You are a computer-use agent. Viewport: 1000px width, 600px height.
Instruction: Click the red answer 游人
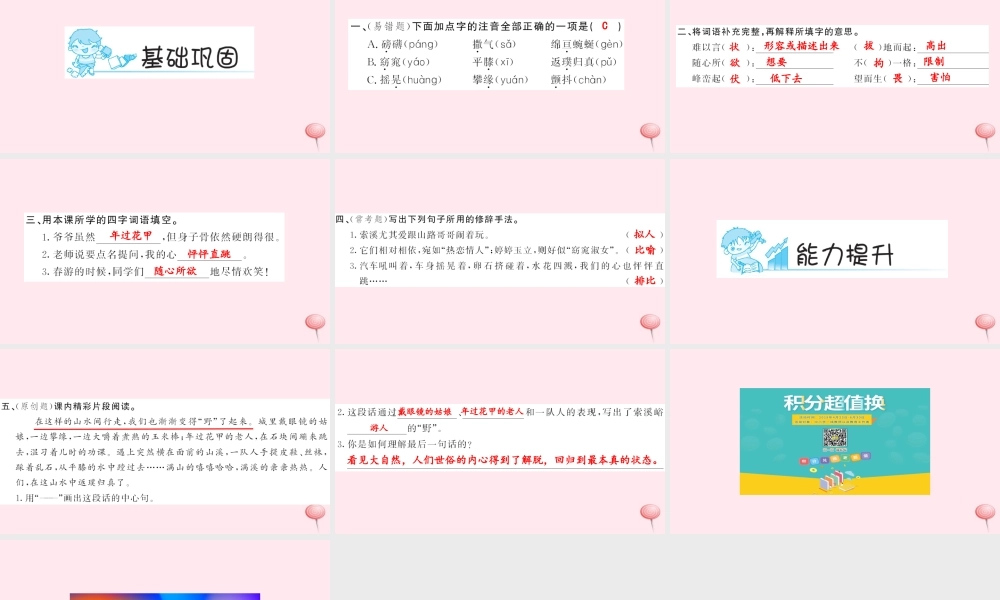[x=379, y=428]
